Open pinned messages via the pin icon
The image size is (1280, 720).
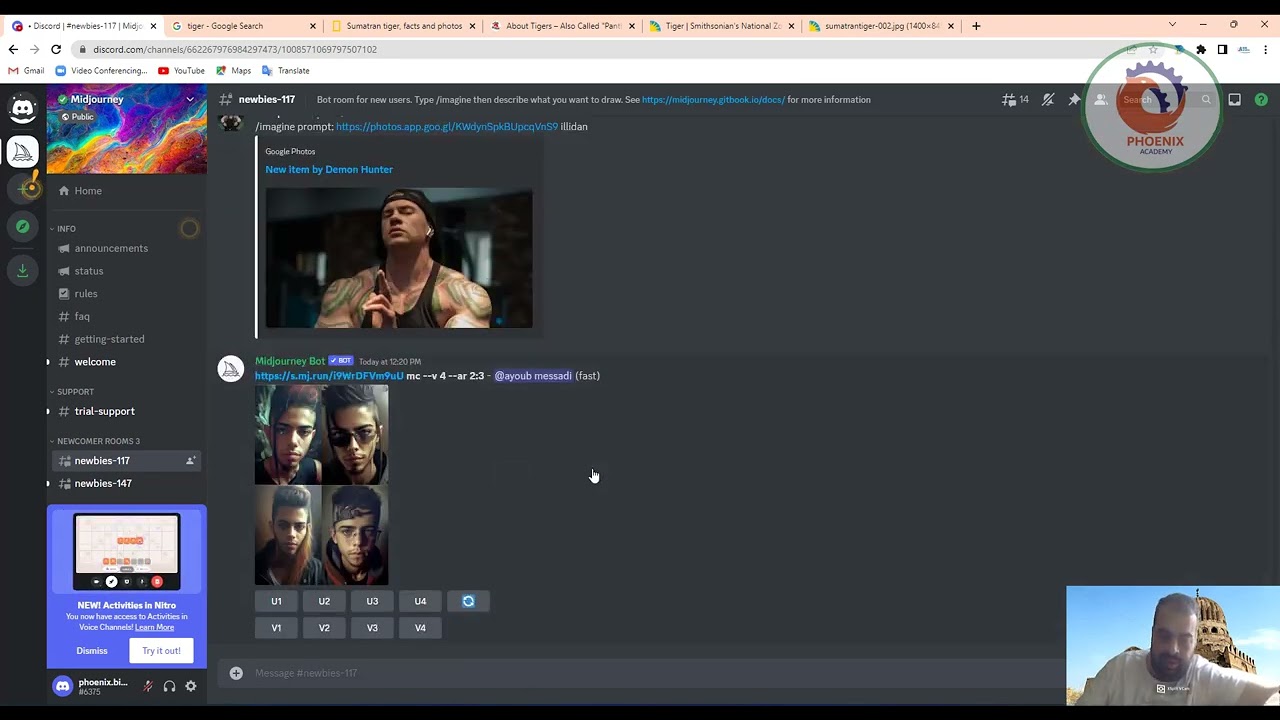pyautogui.click(x=1074, y=100)
